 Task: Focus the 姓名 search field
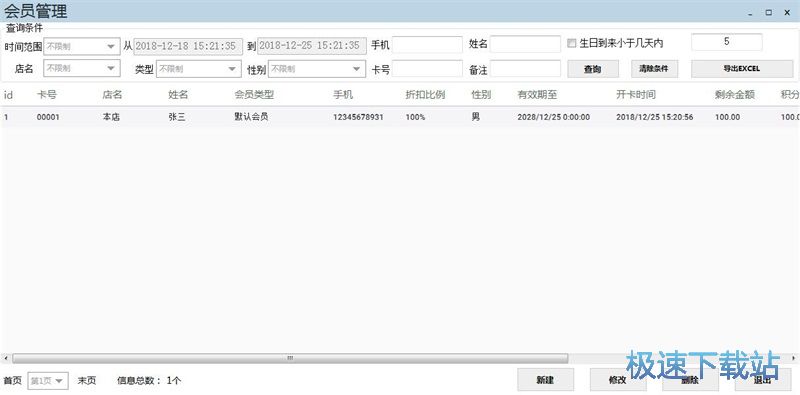pos(526,44)
